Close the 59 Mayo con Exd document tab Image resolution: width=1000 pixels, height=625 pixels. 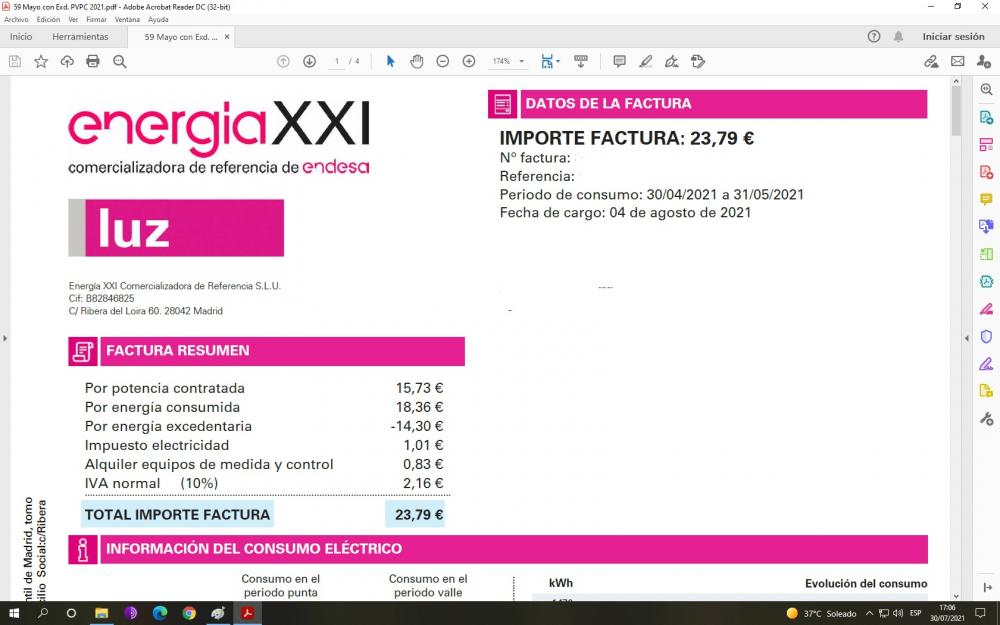226,37
